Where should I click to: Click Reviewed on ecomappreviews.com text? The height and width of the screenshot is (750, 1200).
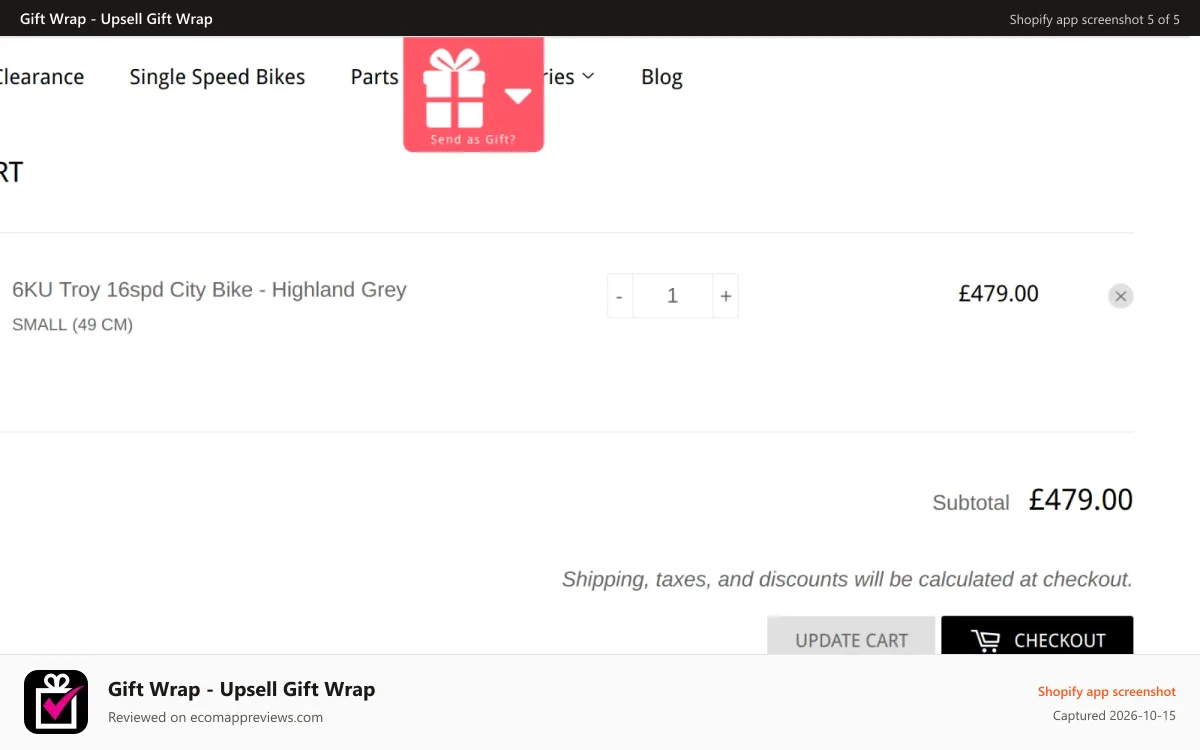[x=216, y=717]
